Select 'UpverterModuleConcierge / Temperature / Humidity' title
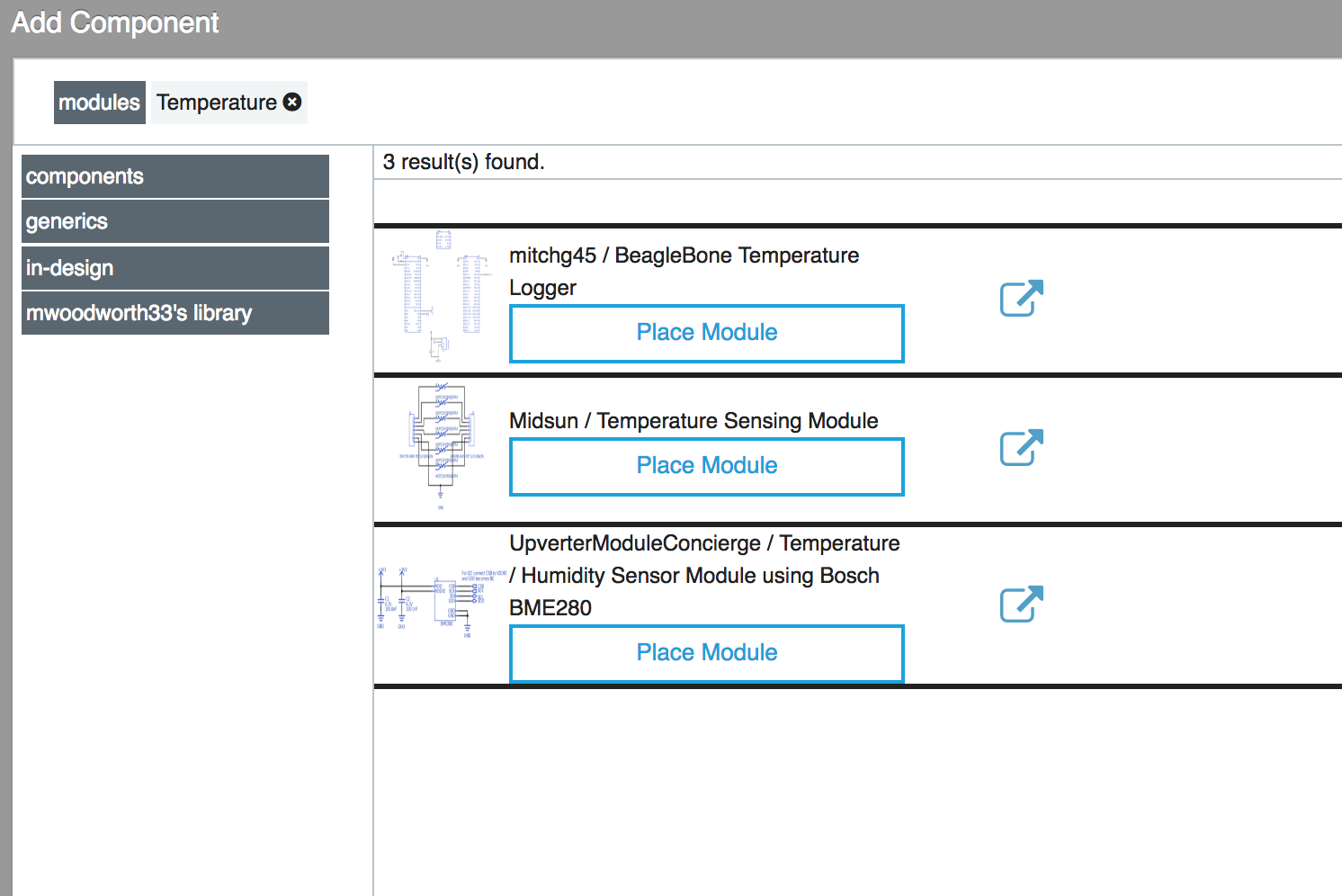The height and width of the screenshot is (896, 1342). pos(705,576)
